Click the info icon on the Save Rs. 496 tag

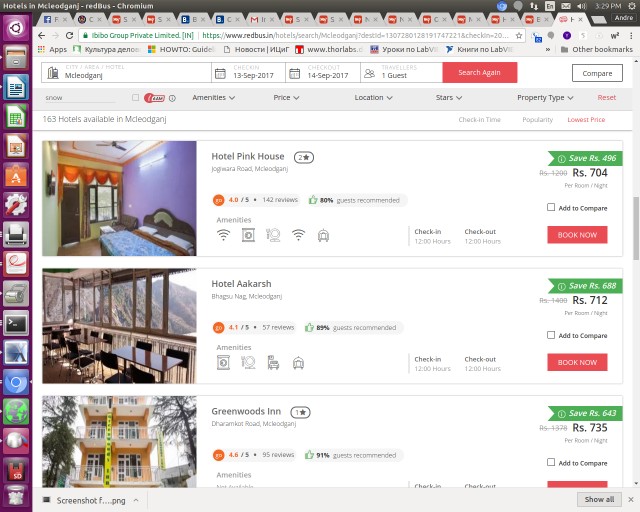tap(562, 158)
